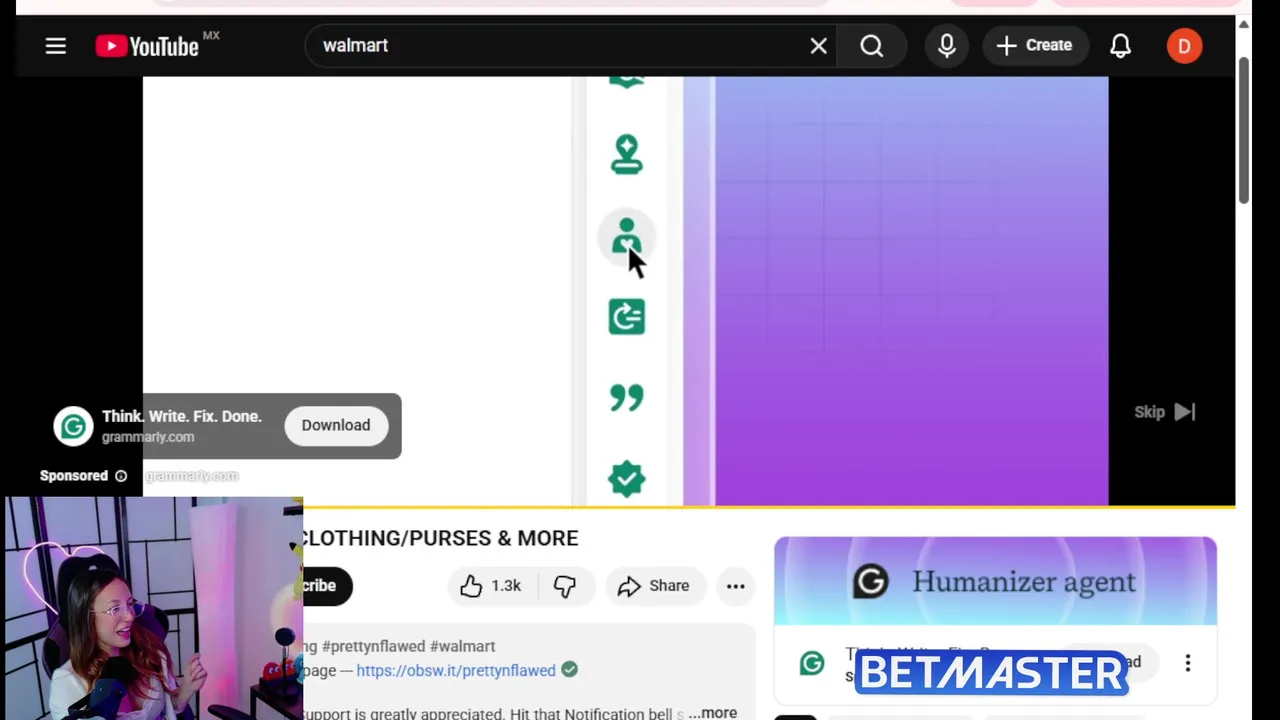Click the ad's green checkmark badge icon
Image resolution: width=1280 pixels, height=720 pixels.
(627, 479)
